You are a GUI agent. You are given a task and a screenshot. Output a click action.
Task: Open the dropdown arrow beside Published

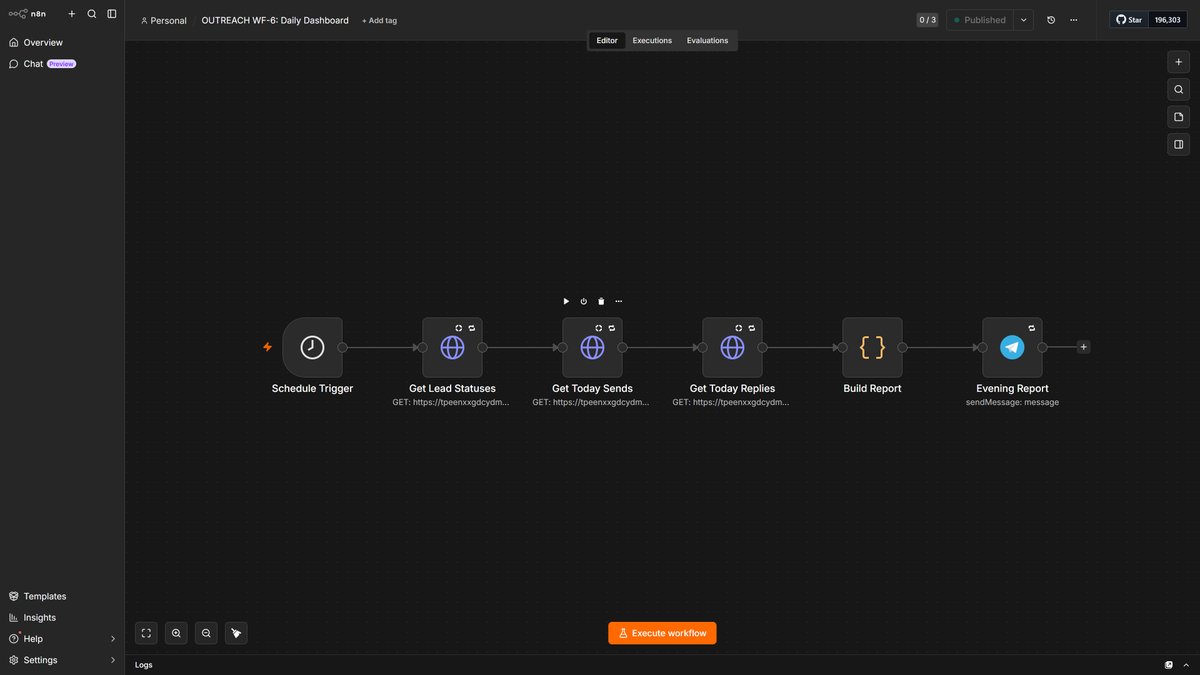[x=1024, y=20]
